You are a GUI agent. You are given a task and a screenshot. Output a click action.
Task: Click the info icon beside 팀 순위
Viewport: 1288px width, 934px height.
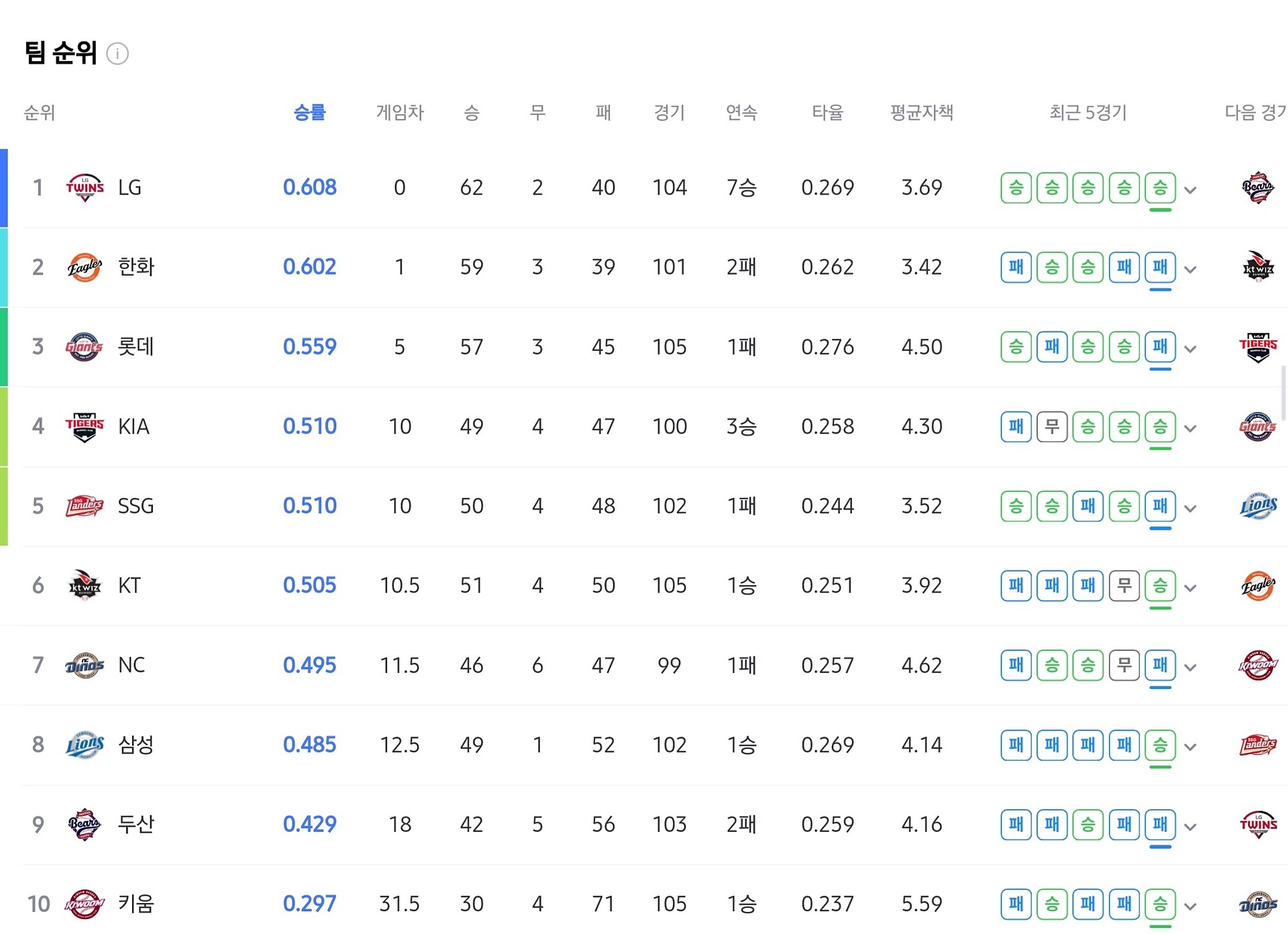click(x=117, y=54)
